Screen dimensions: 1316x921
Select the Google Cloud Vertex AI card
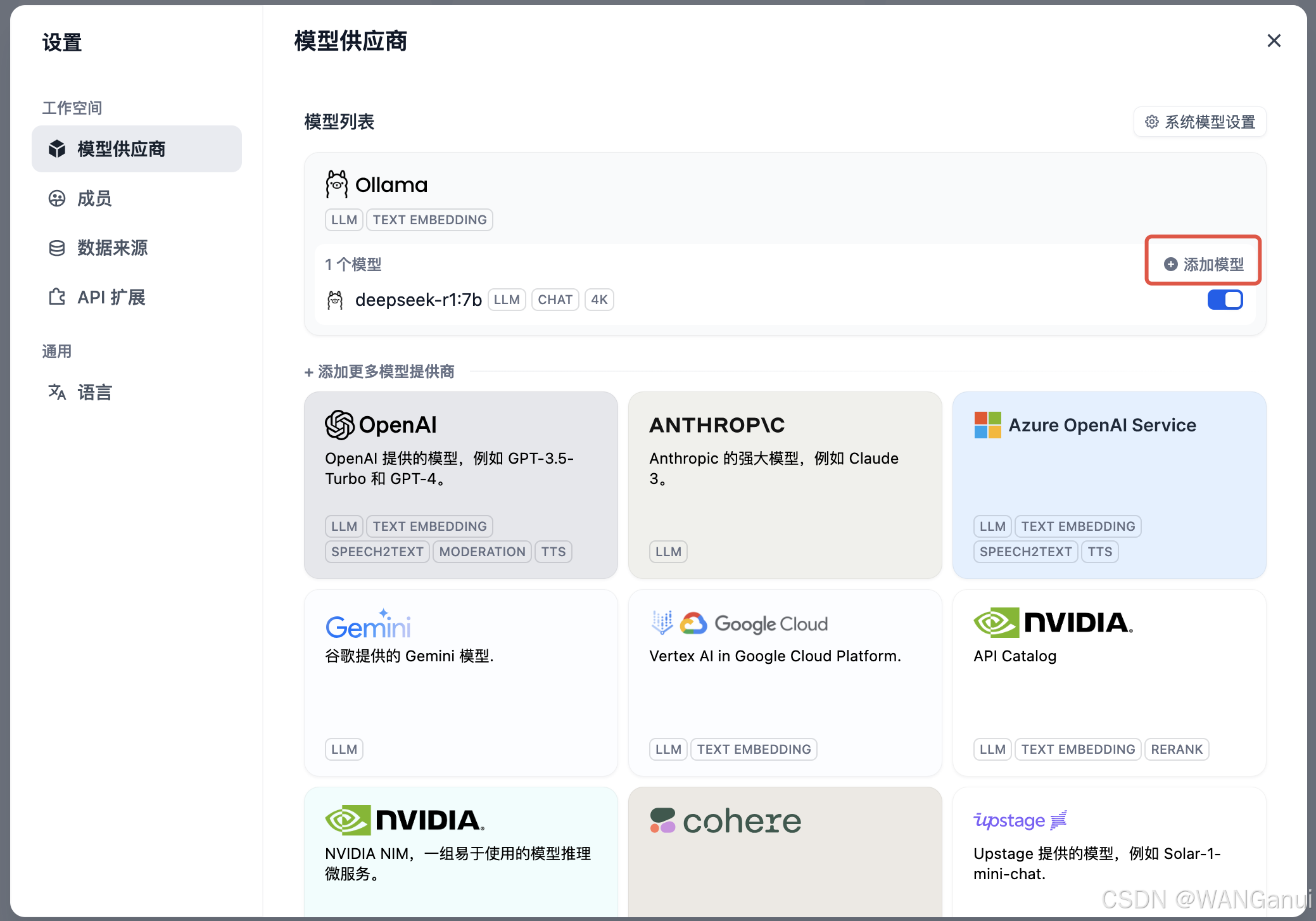point(785,682)
